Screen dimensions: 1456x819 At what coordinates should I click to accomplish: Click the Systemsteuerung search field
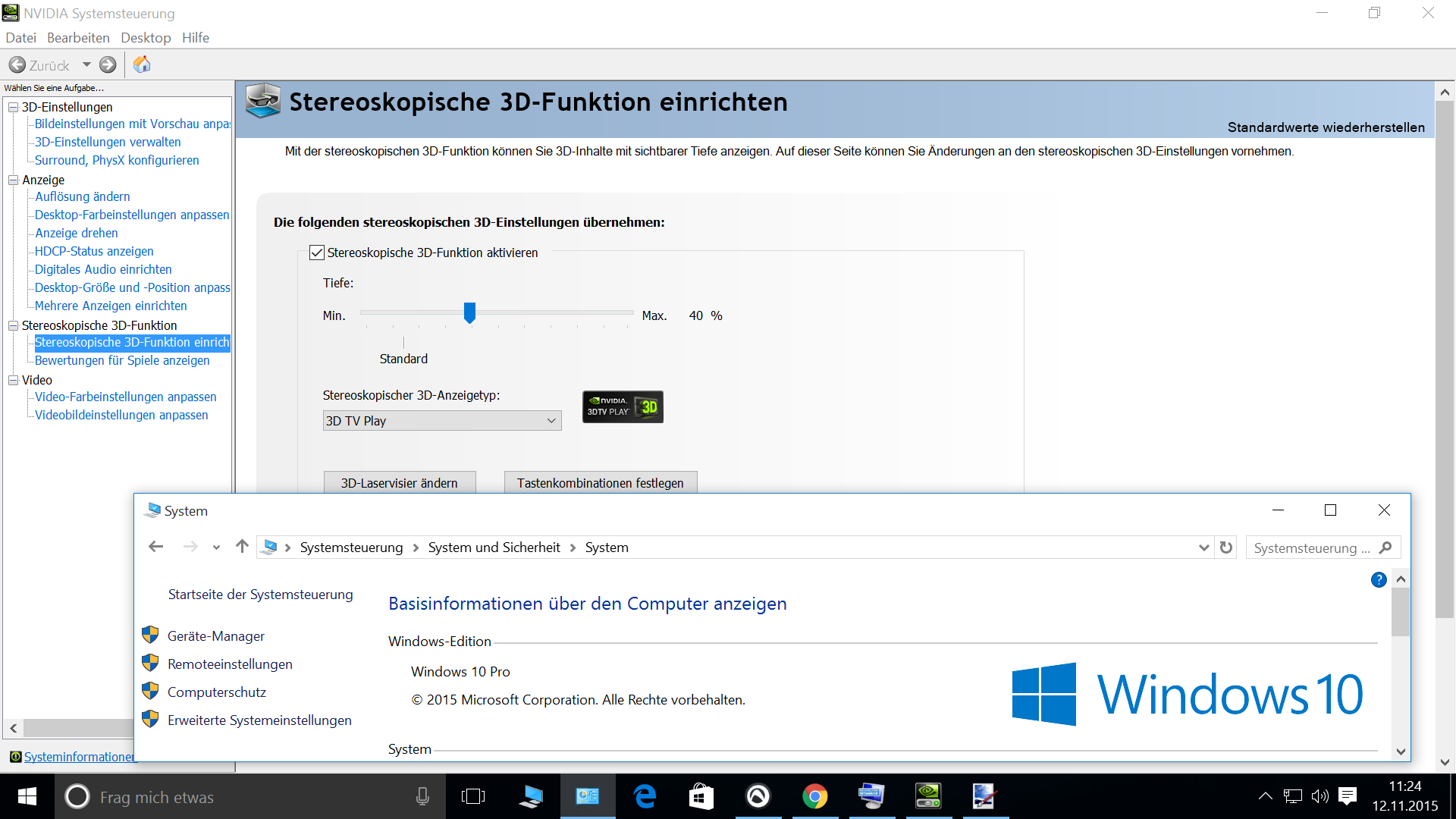(1310, 548)
